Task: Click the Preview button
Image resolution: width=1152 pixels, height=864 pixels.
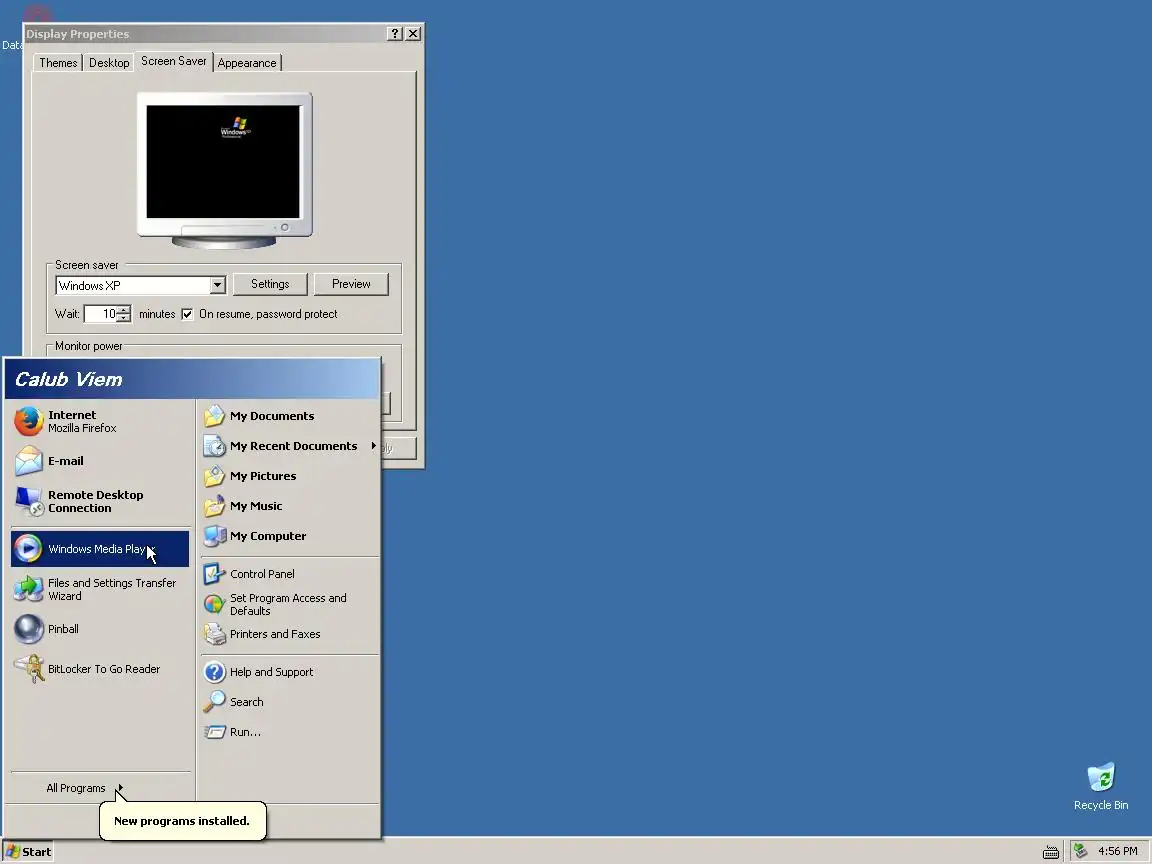Action: (351, 284)
